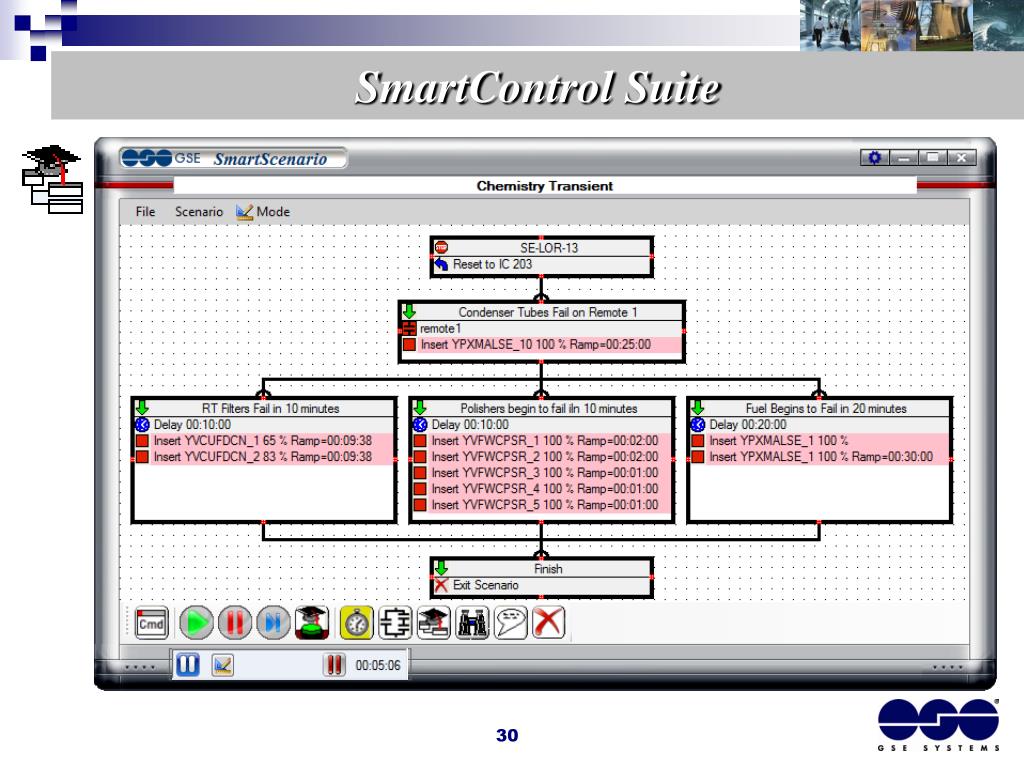Viewport: 1024px width, 768px height.
Task: Pause the scenario with the round red pause button
Action: tap(234, 623)
